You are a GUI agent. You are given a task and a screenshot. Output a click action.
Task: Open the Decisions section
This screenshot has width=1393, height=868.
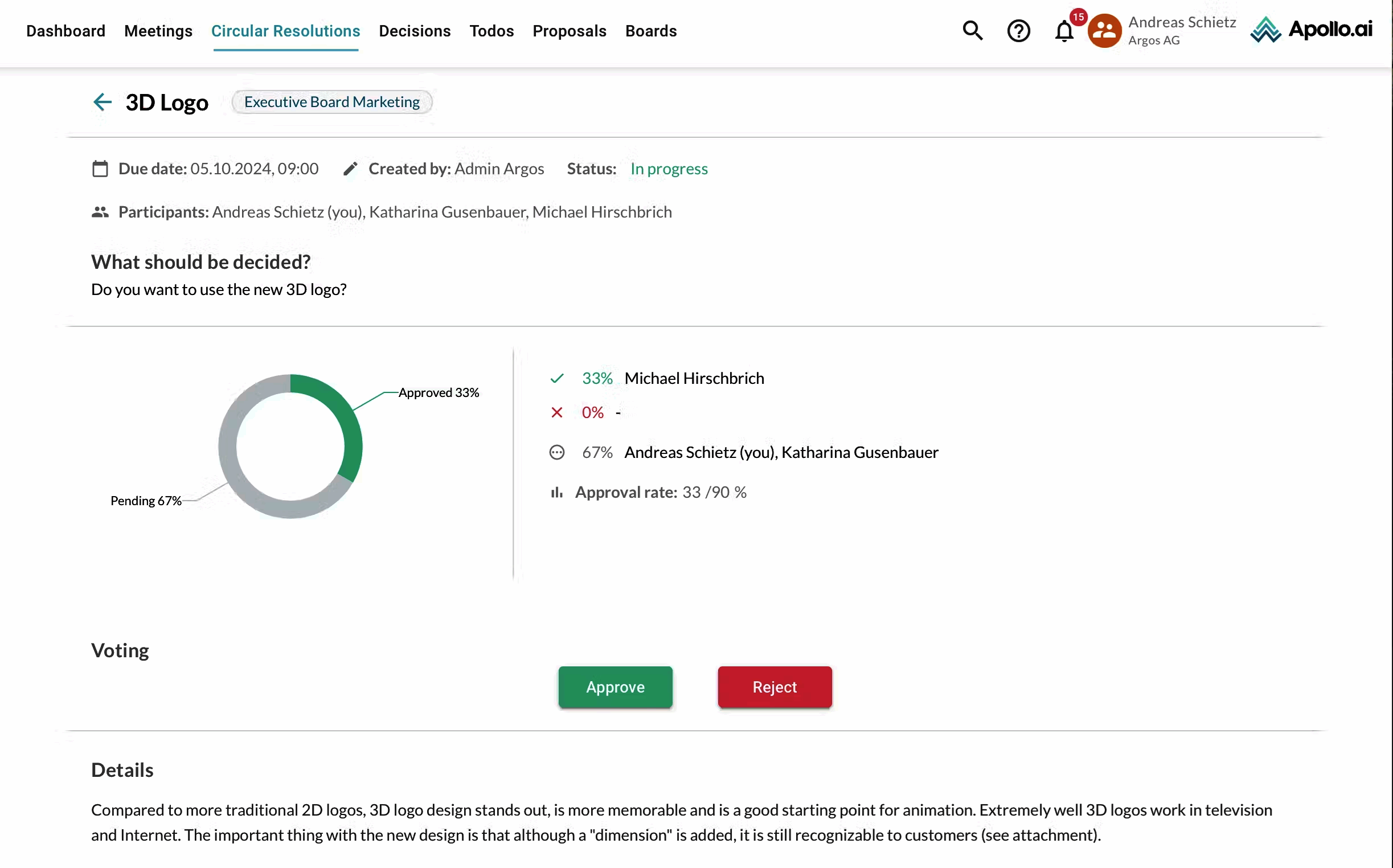[x=415, y=31]
